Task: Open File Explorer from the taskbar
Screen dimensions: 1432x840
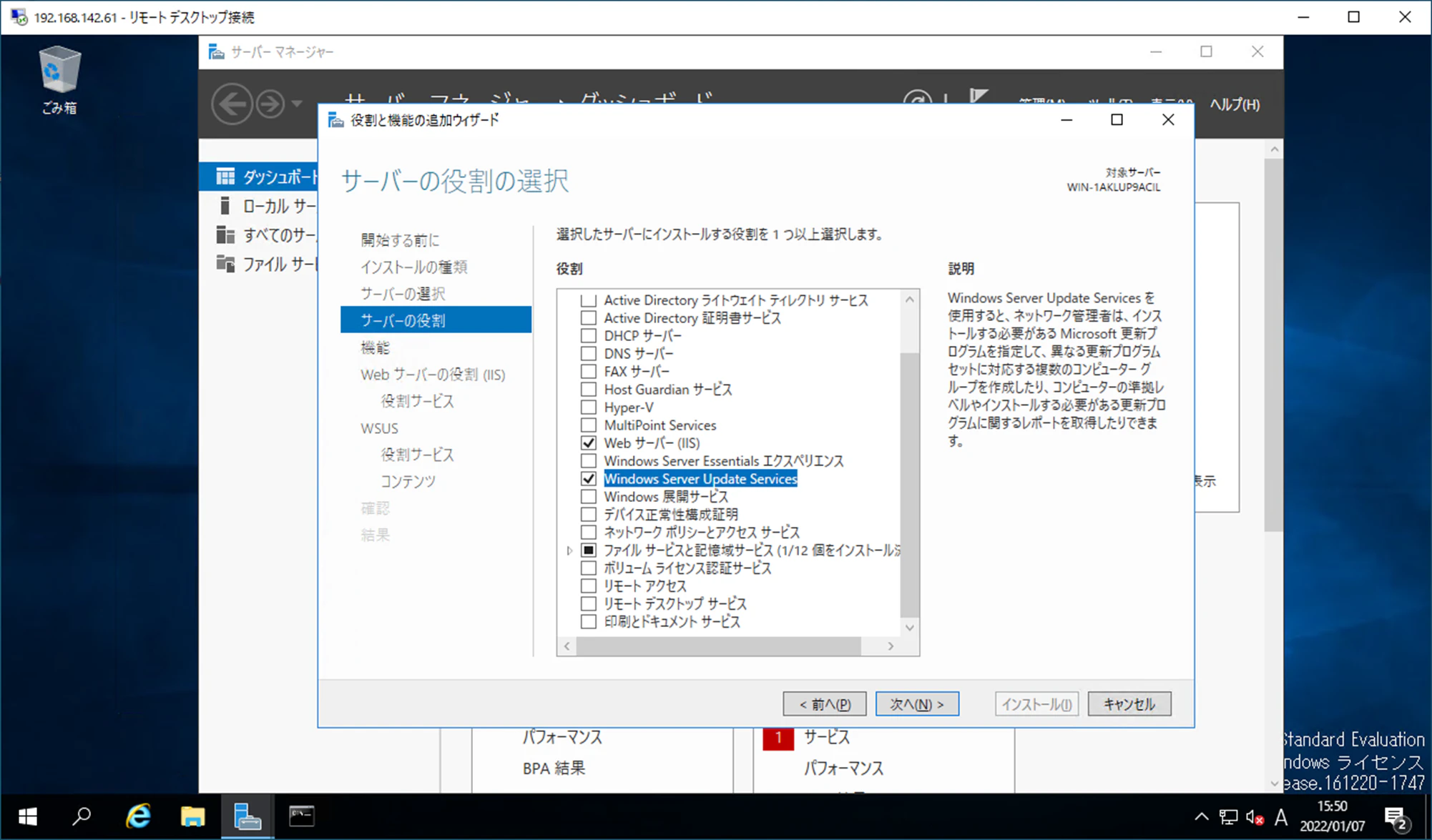Action: tap(192, 816)
